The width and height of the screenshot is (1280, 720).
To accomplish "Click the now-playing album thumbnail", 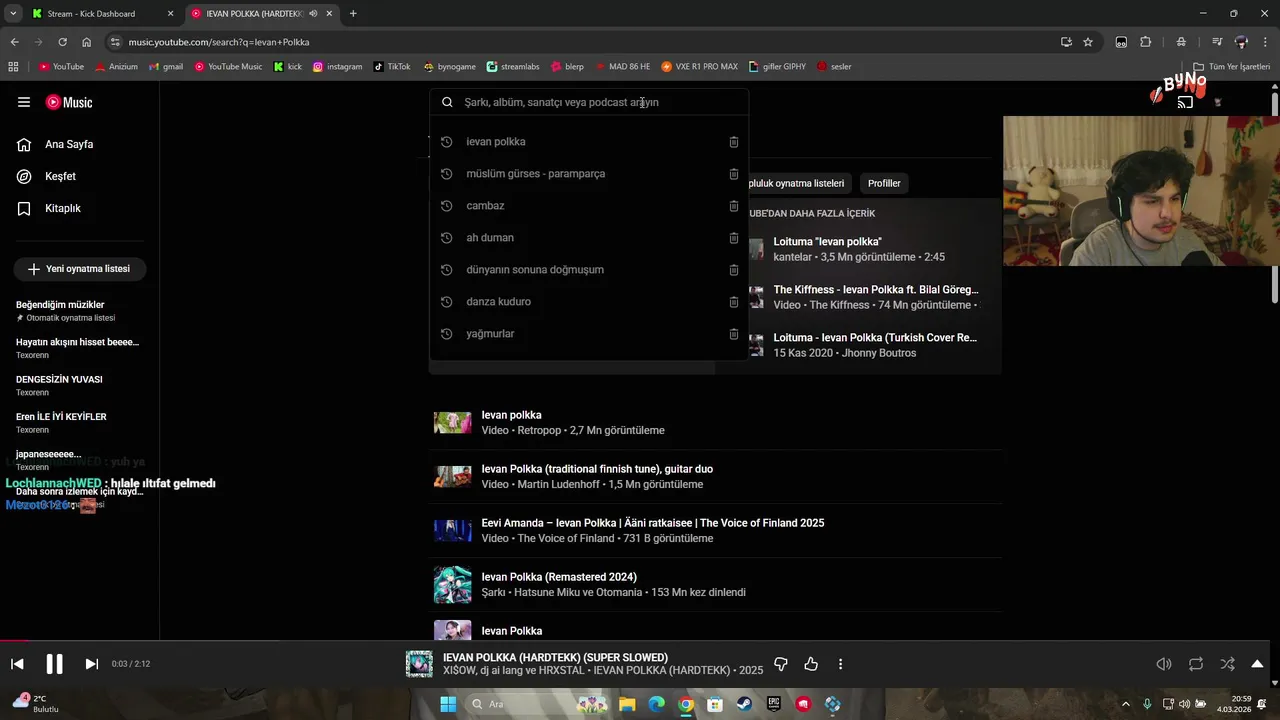I will (419, 664).
